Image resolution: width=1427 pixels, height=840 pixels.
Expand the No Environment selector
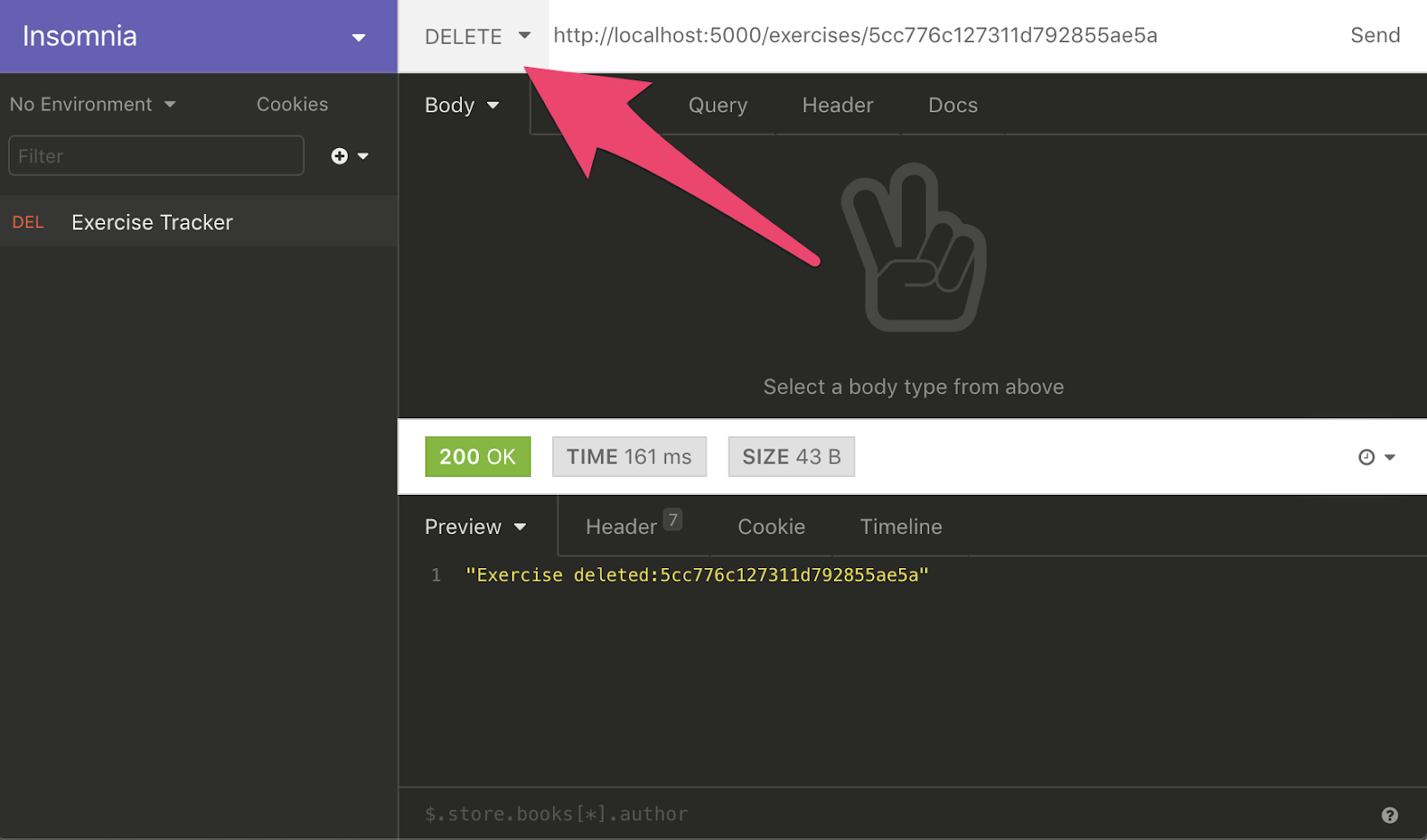point(93,104)
